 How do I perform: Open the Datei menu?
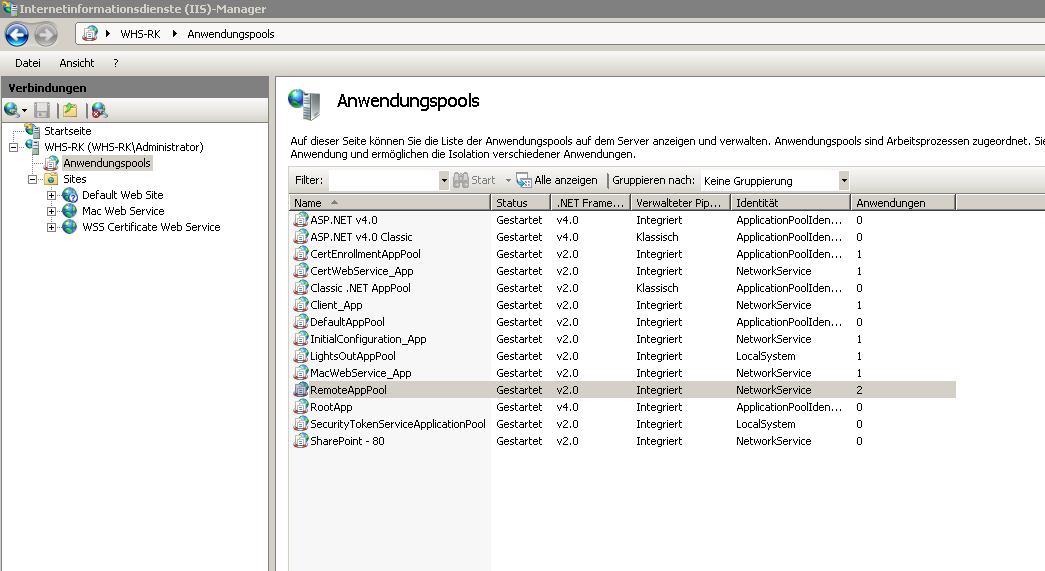(28, 63)
